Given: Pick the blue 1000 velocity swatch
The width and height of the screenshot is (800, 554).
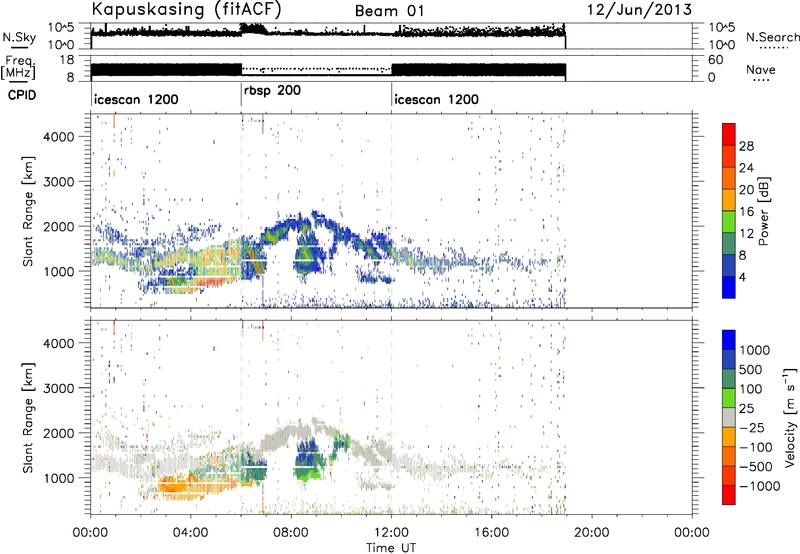Looking at the screenshot, I should pyautogui.click(x=729, y=340).
